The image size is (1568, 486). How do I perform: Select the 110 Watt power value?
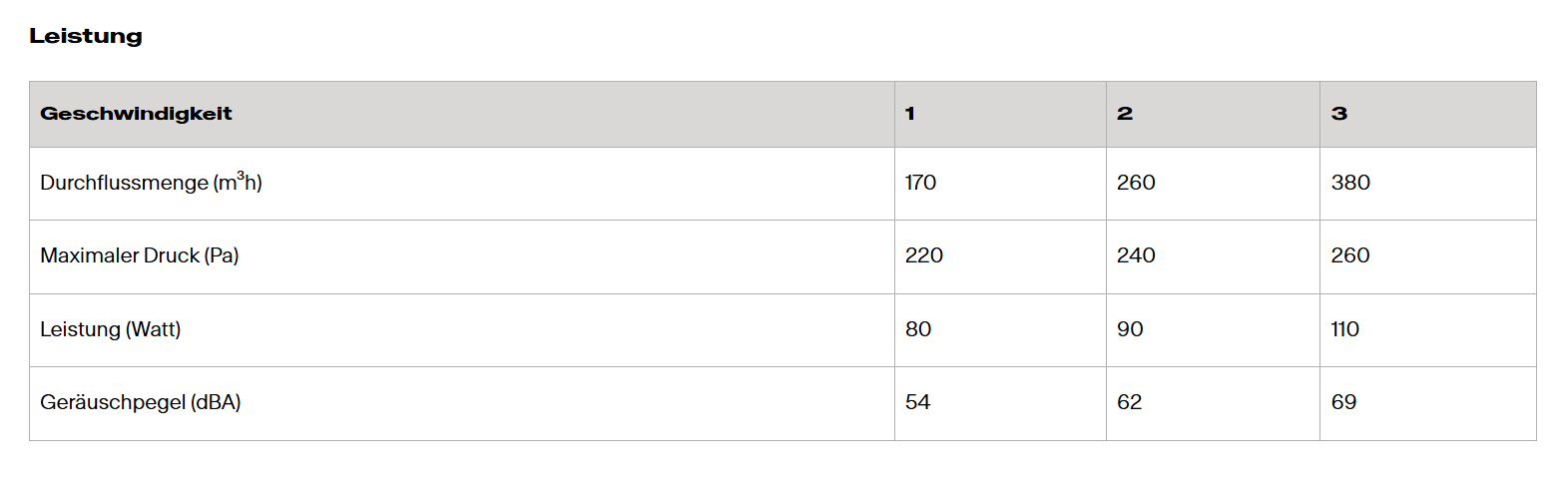coord(1345,329)
